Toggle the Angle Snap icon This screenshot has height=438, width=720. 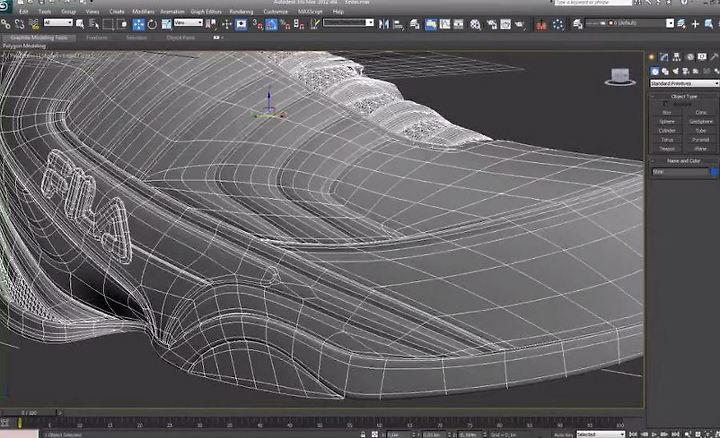tap(271, 24)
